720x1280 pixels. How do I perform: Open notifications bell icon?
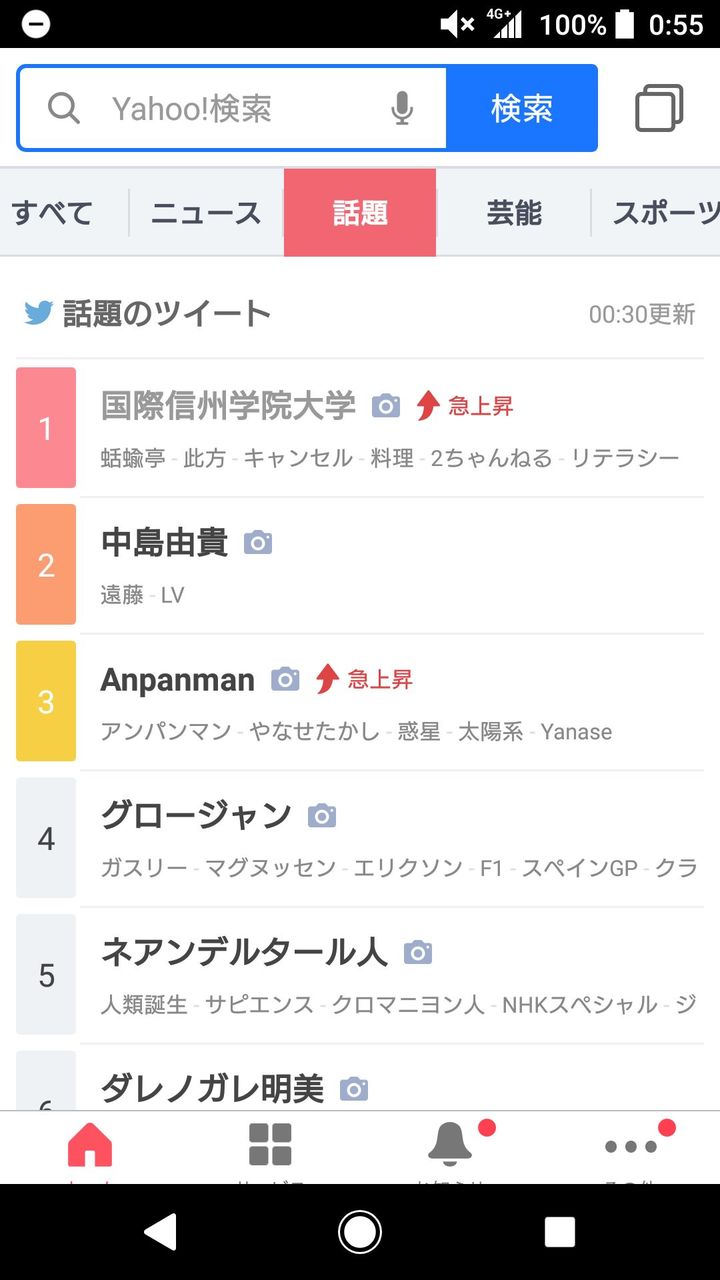pos(450,1145)
